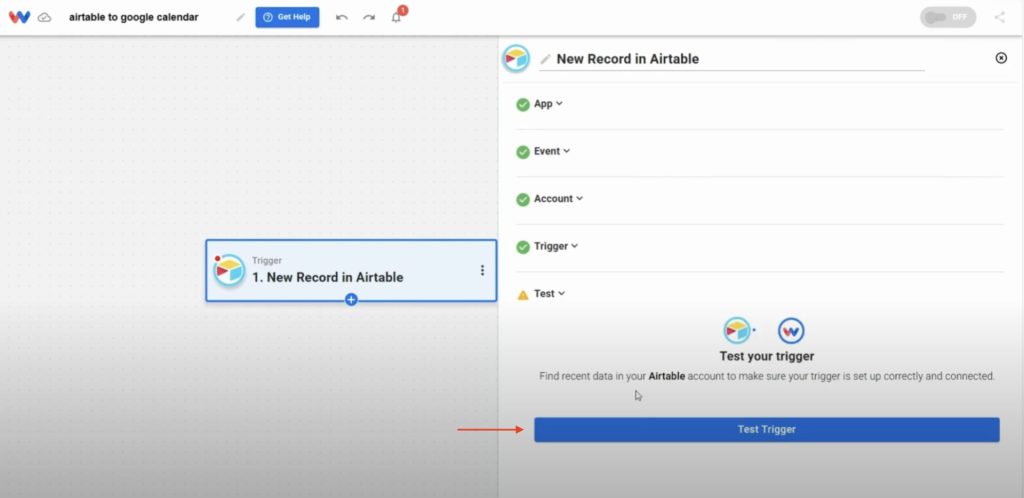Redo the last action

[x=369, y=18]
